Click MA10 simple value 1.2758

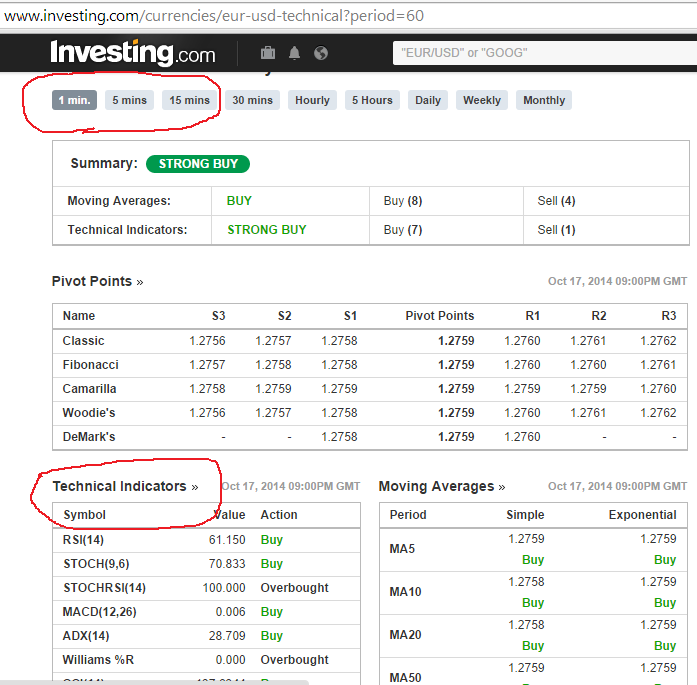pyautogui.click(x=526, y=582)
